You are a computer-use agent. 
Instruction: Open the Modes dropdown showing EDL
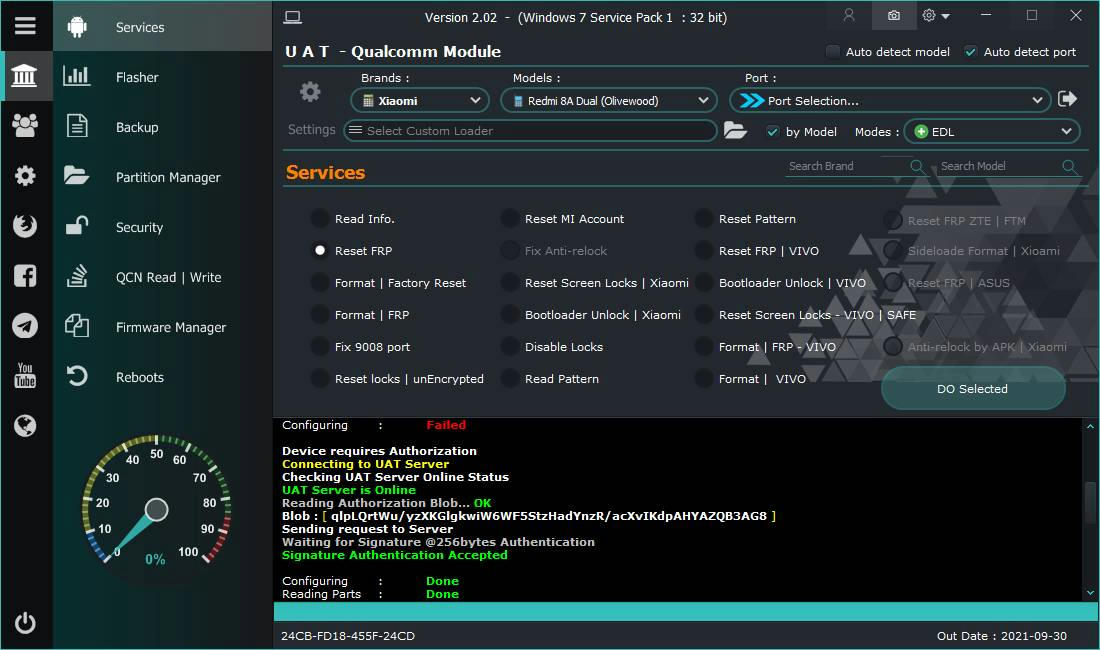(x=991, y=131)
